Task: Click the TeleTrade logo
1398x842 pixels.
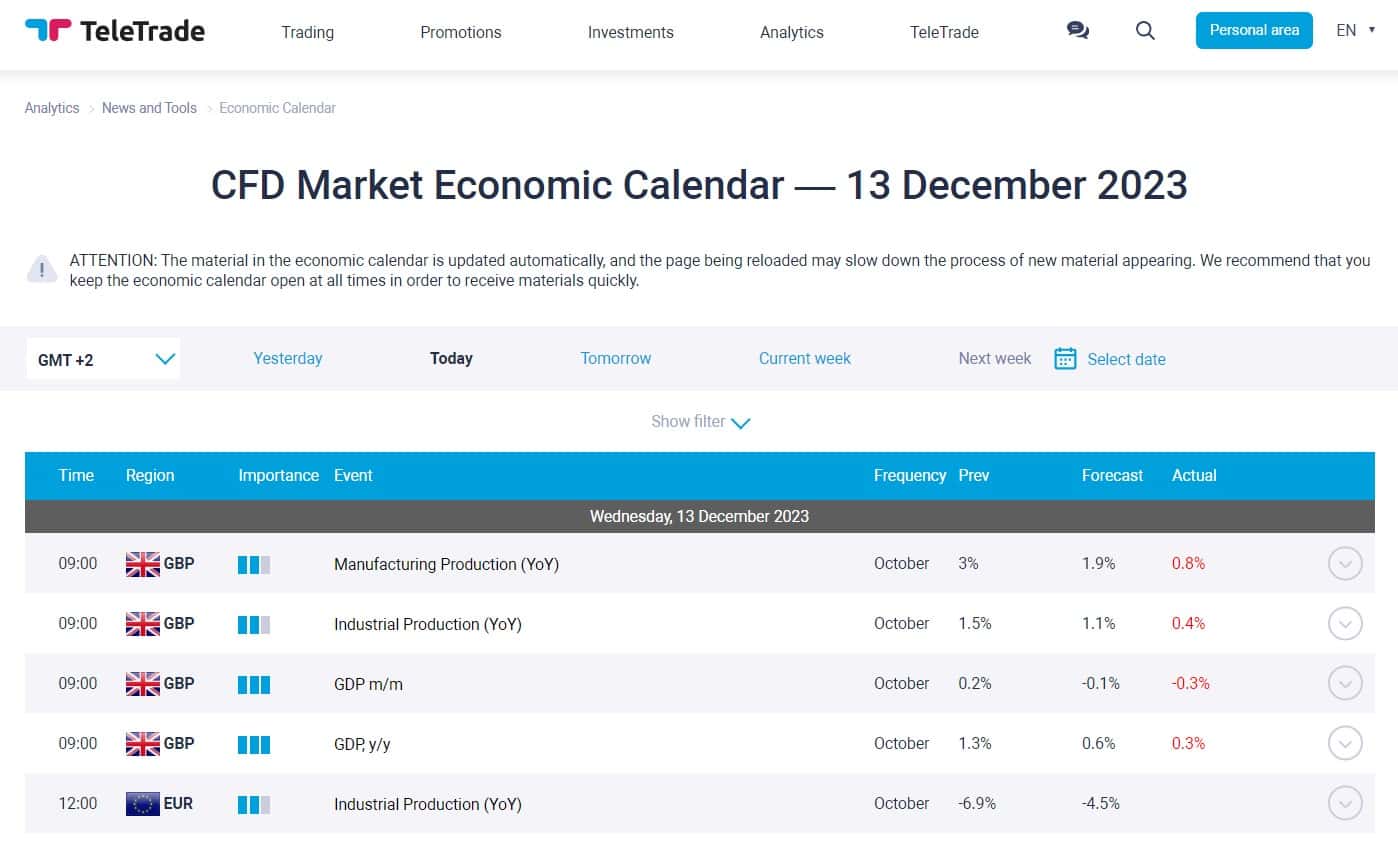Action: click(114, 31)
